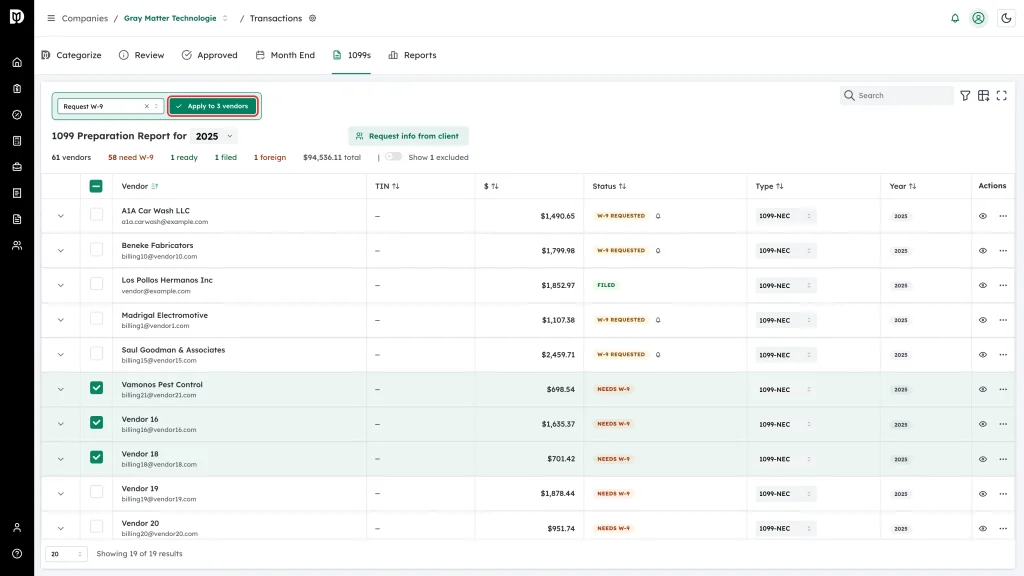Open the Request W-9 action dropdown
This screenshot has width=1024, height=576.
pos(110,106)
